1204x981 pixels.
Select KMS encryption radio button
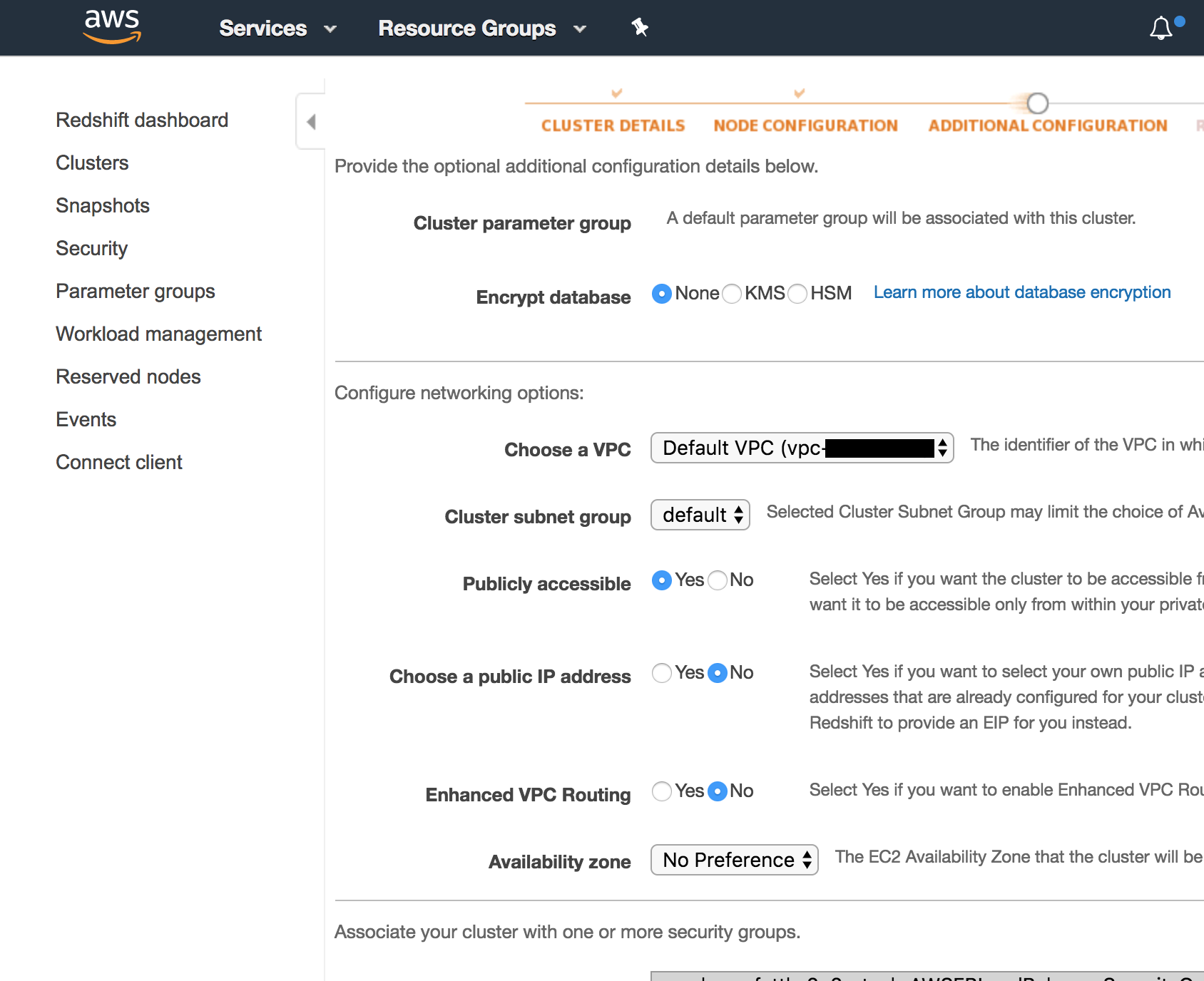(732, 294)
